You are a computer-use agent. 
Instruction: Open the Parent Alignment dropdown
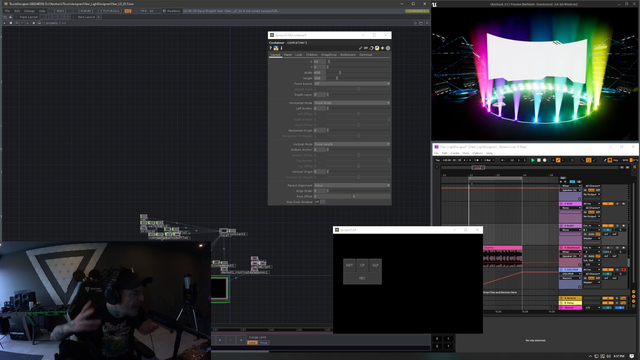point(352,185)
